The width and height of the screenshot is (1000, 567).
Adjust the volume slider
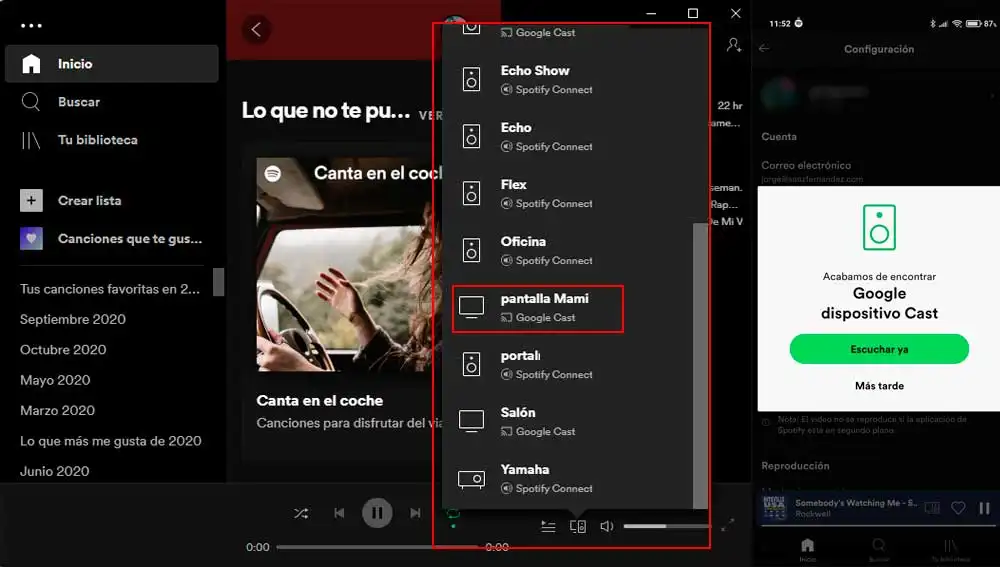666,526
